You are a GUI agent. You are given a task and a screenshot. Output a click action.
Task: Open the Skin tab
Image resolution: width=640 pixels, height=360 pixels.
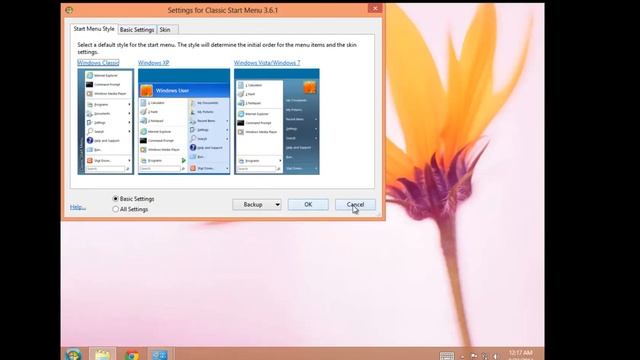pos(167,30)
